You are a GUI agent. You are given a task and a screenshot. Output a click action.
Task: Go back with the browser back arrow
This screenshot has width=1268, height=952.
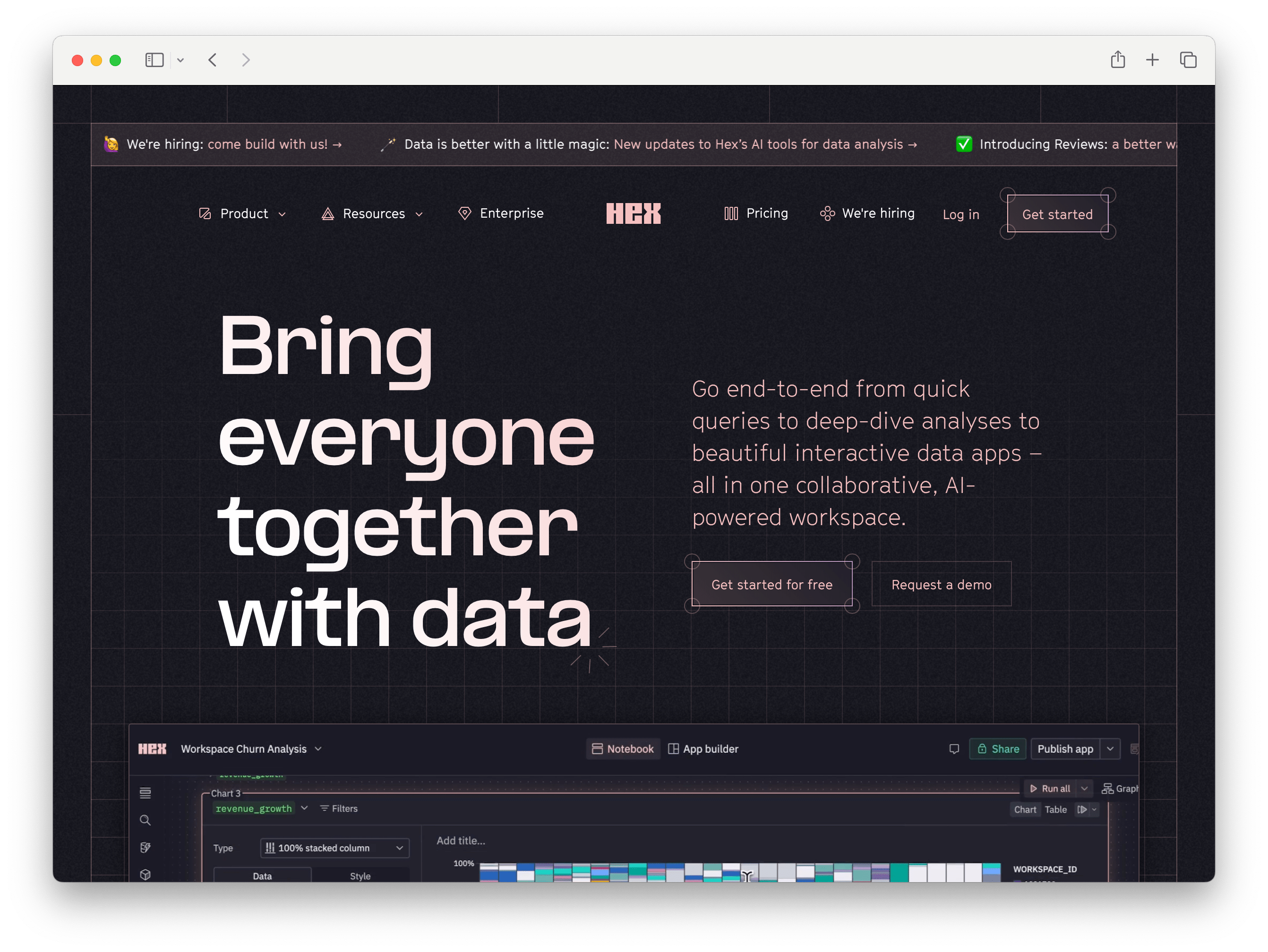click(213, 60)
